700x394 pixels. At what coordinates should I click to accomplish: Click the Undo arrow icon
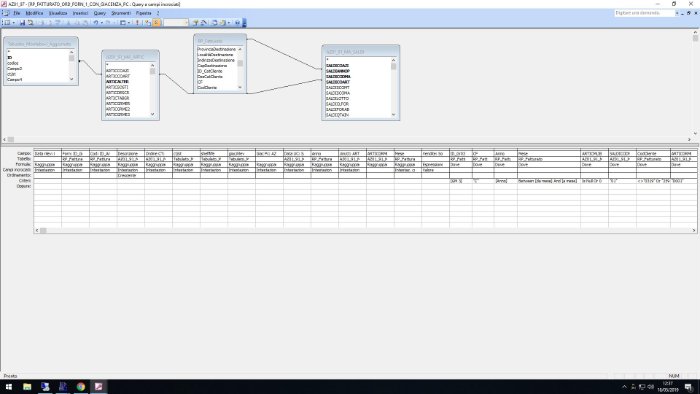95,22
